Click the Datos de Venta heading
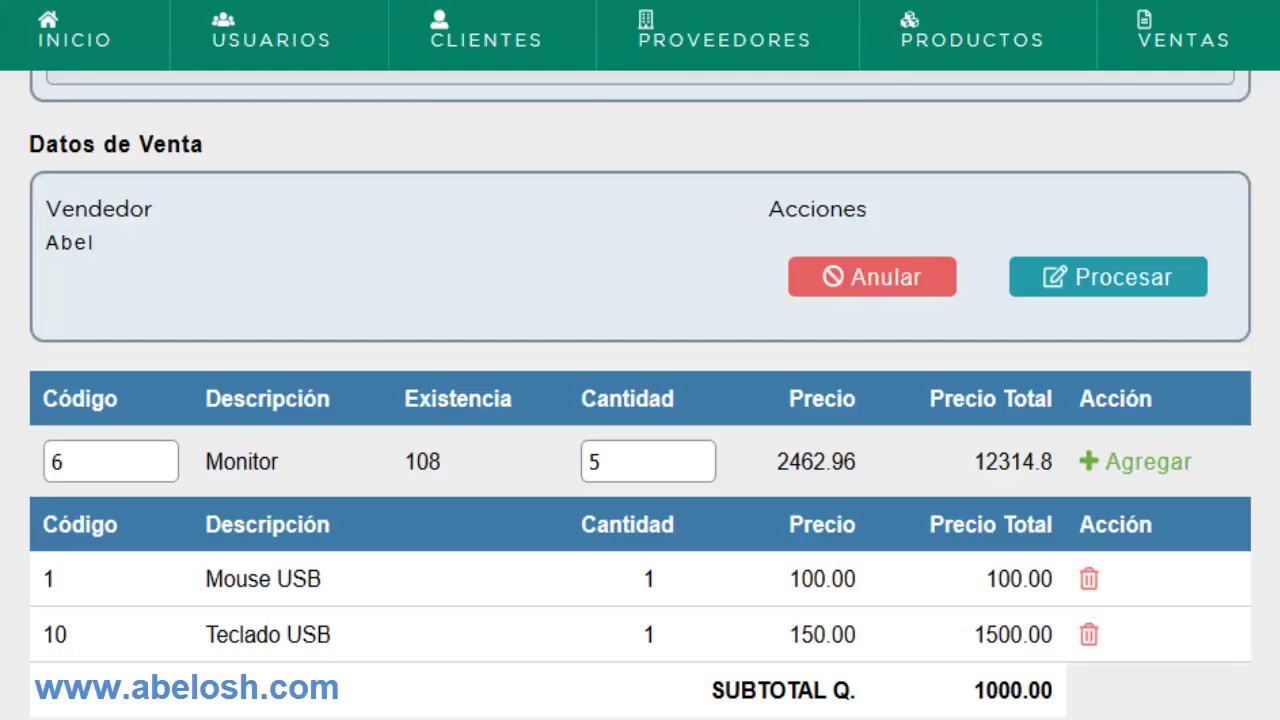The width and height of the screenshot is (1280, 720). [x=116, y=144]
